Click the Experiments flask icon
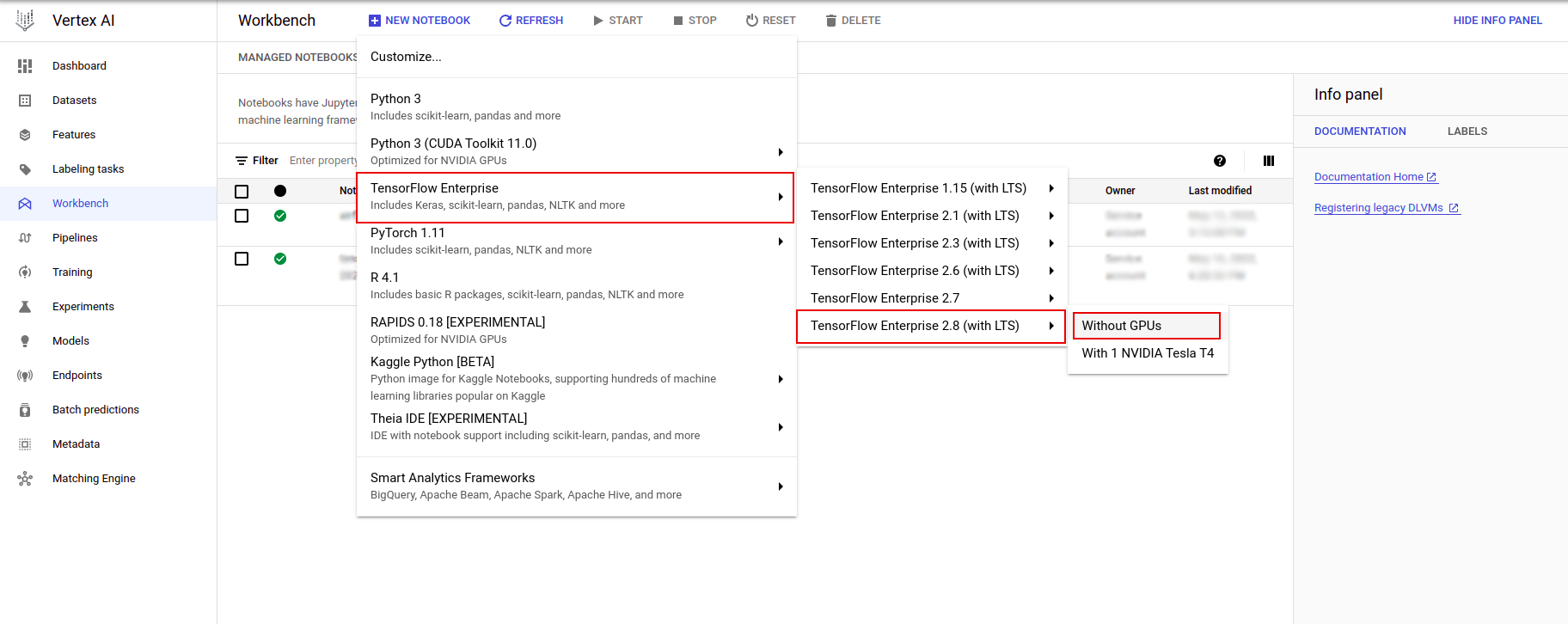 [25, 307]
